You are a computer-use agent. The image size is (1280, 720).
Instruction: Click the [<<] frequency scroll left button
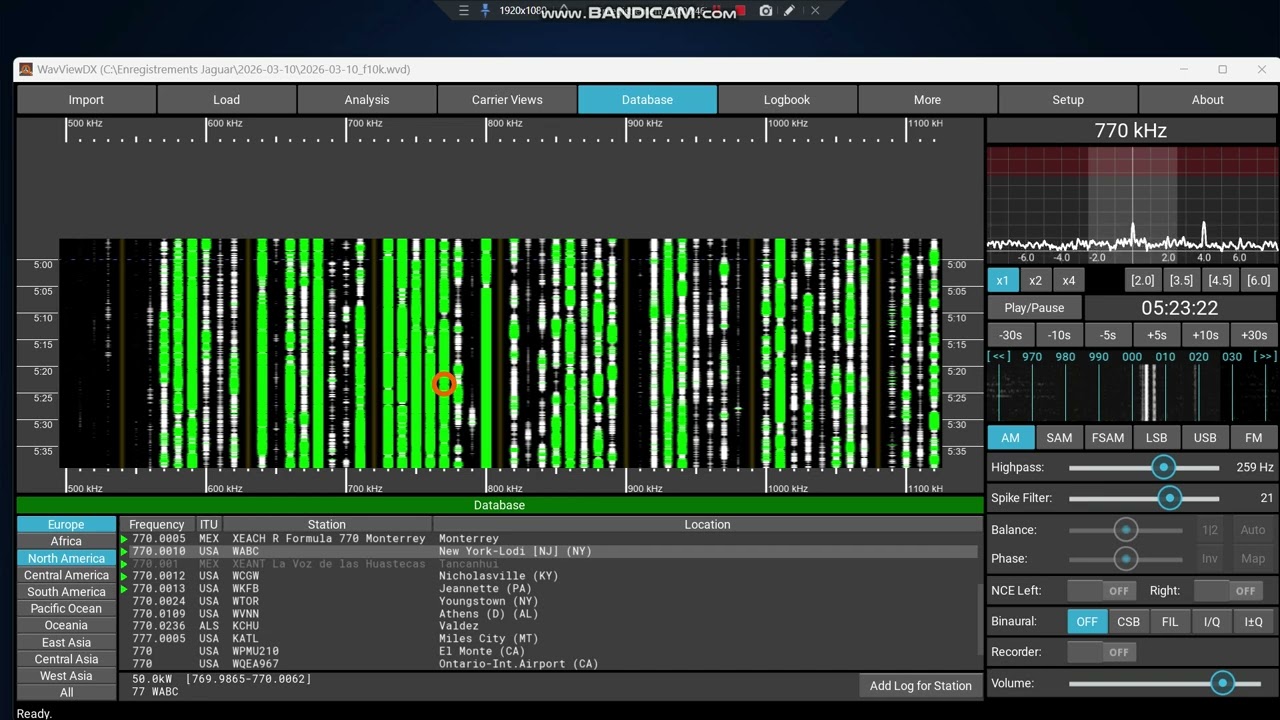999,356
